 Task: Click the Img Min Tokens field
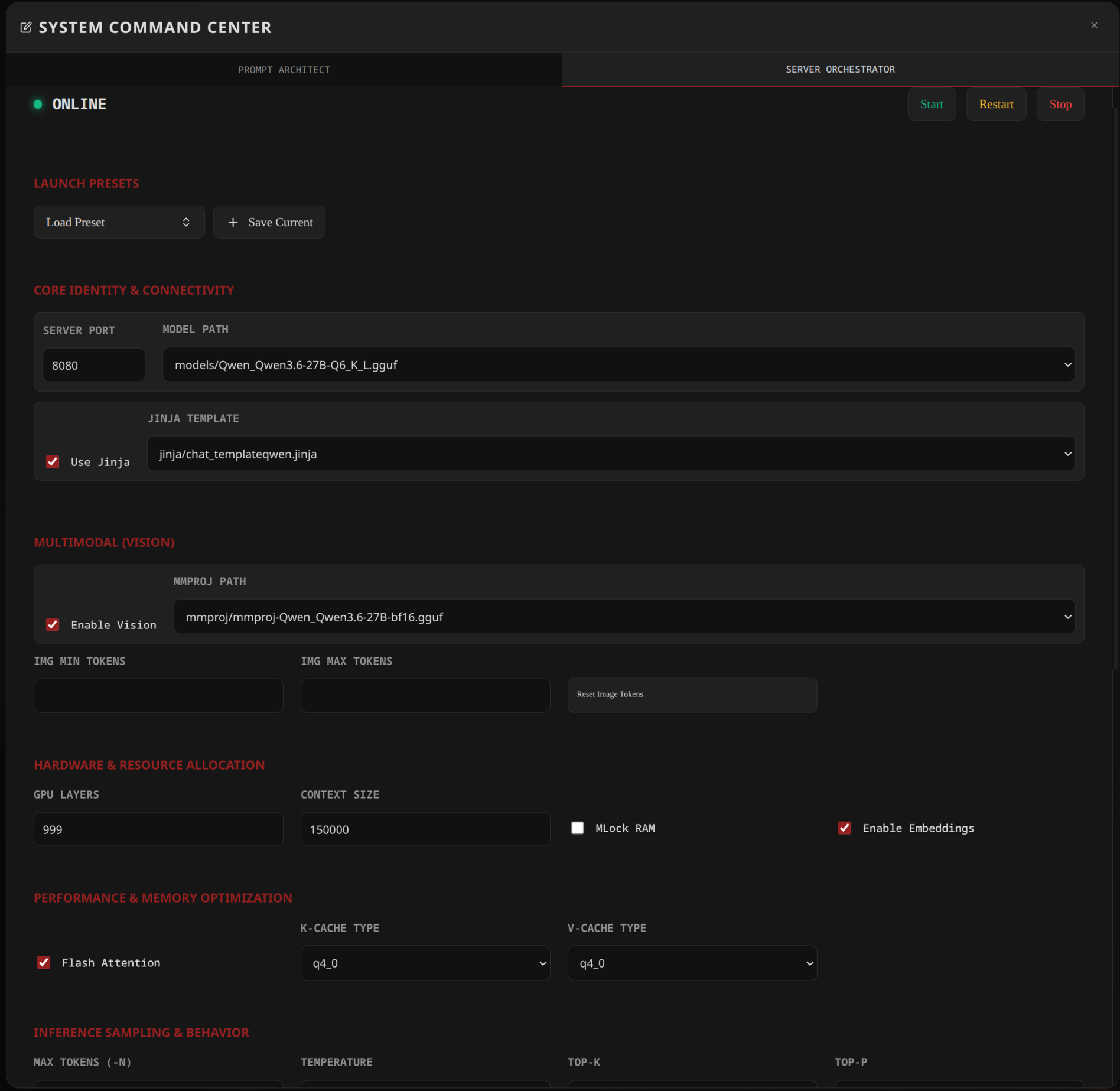point(158,695)
